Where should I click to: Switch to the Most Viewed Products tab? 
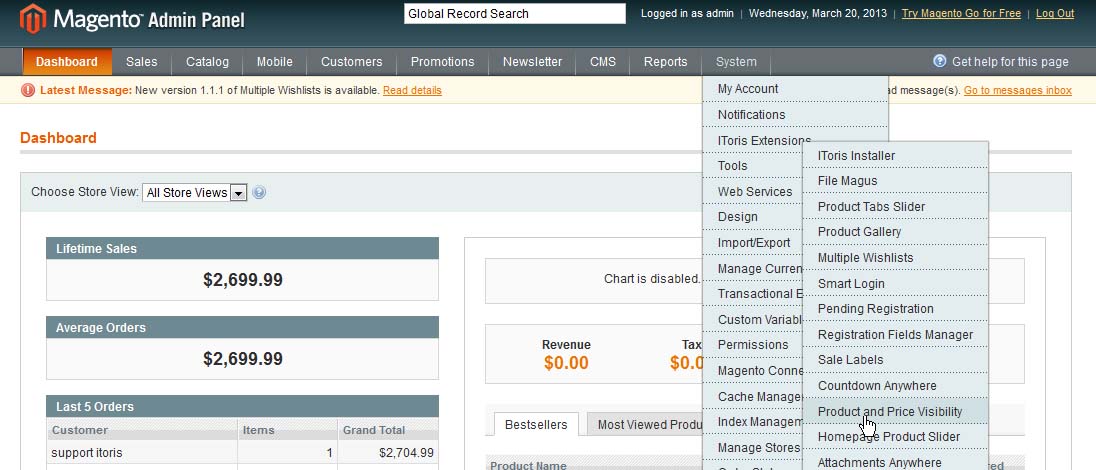(644, 425)
